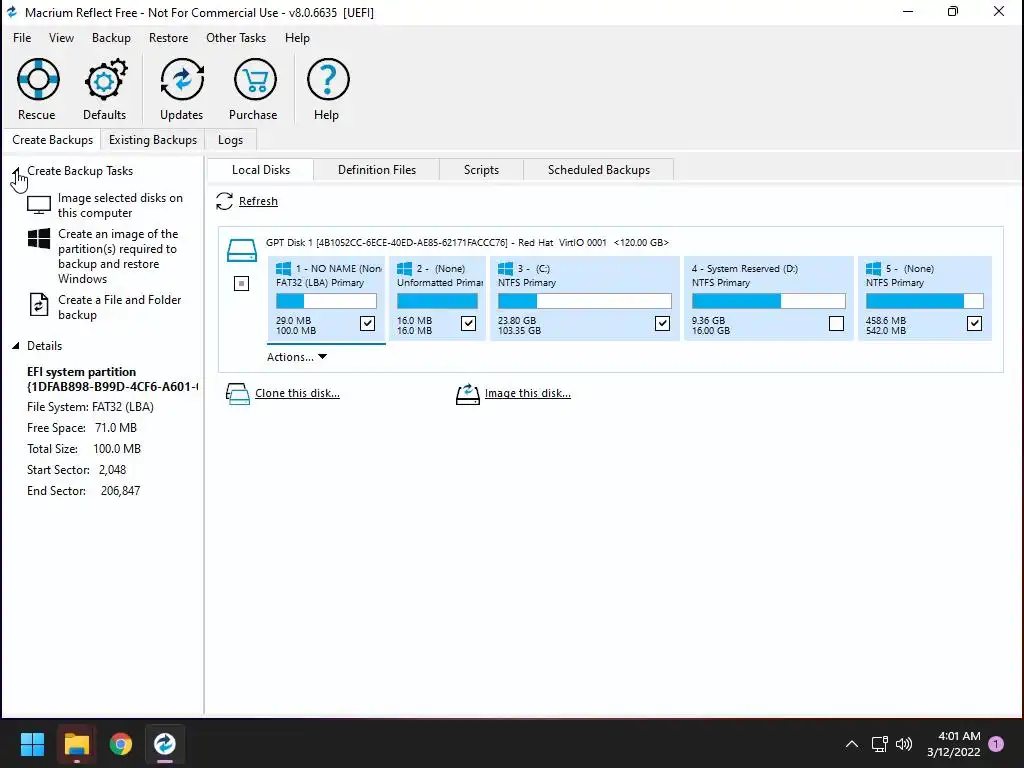Switch to the Logs tab

pos(231,140)
